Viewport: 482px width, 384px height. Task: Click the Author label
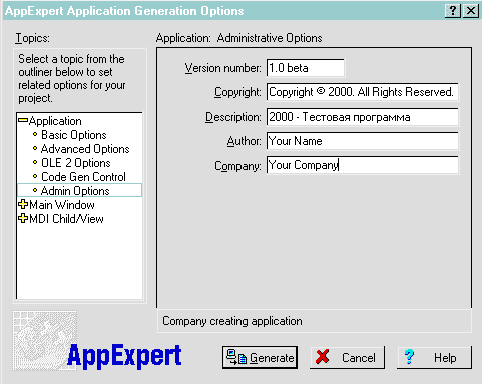pyautogui.click(x=244, y=141)
